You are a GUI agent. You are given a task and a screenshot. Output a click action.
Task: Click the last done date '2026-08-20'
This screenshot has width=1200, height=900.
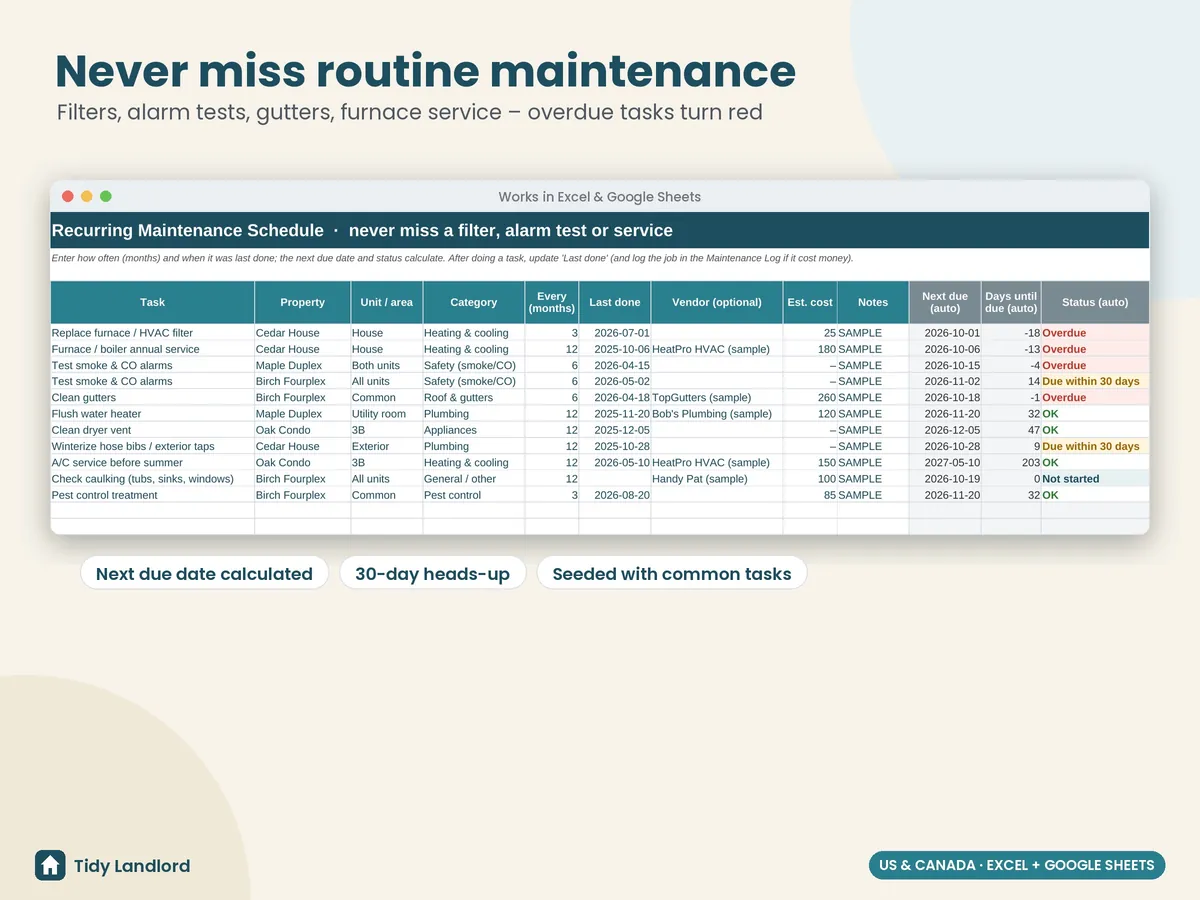(615, 495)
